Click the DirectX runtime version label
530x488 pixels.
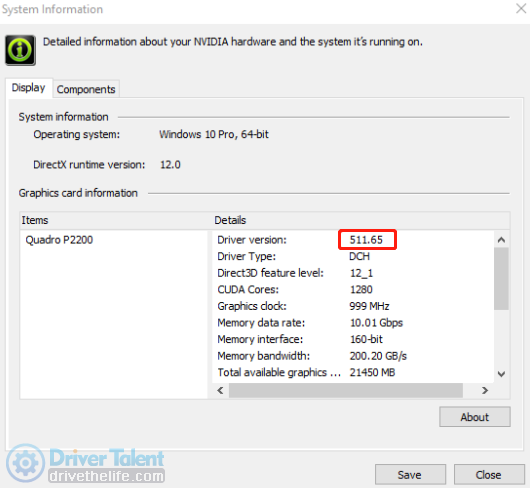89,165
